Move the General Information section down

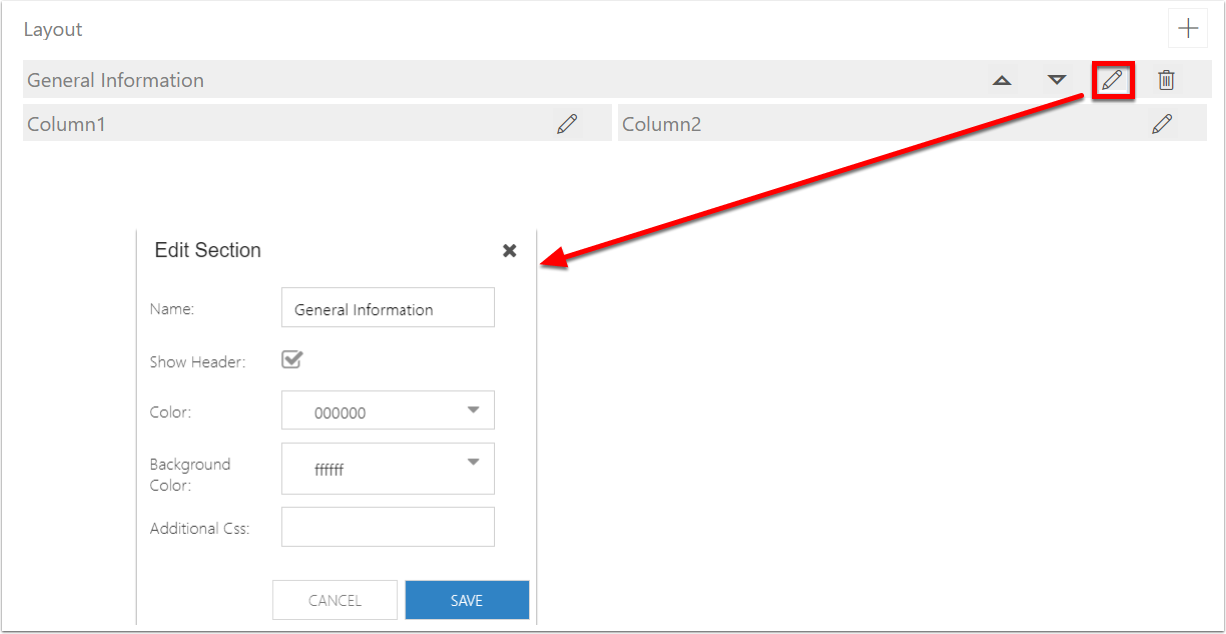1057,79
